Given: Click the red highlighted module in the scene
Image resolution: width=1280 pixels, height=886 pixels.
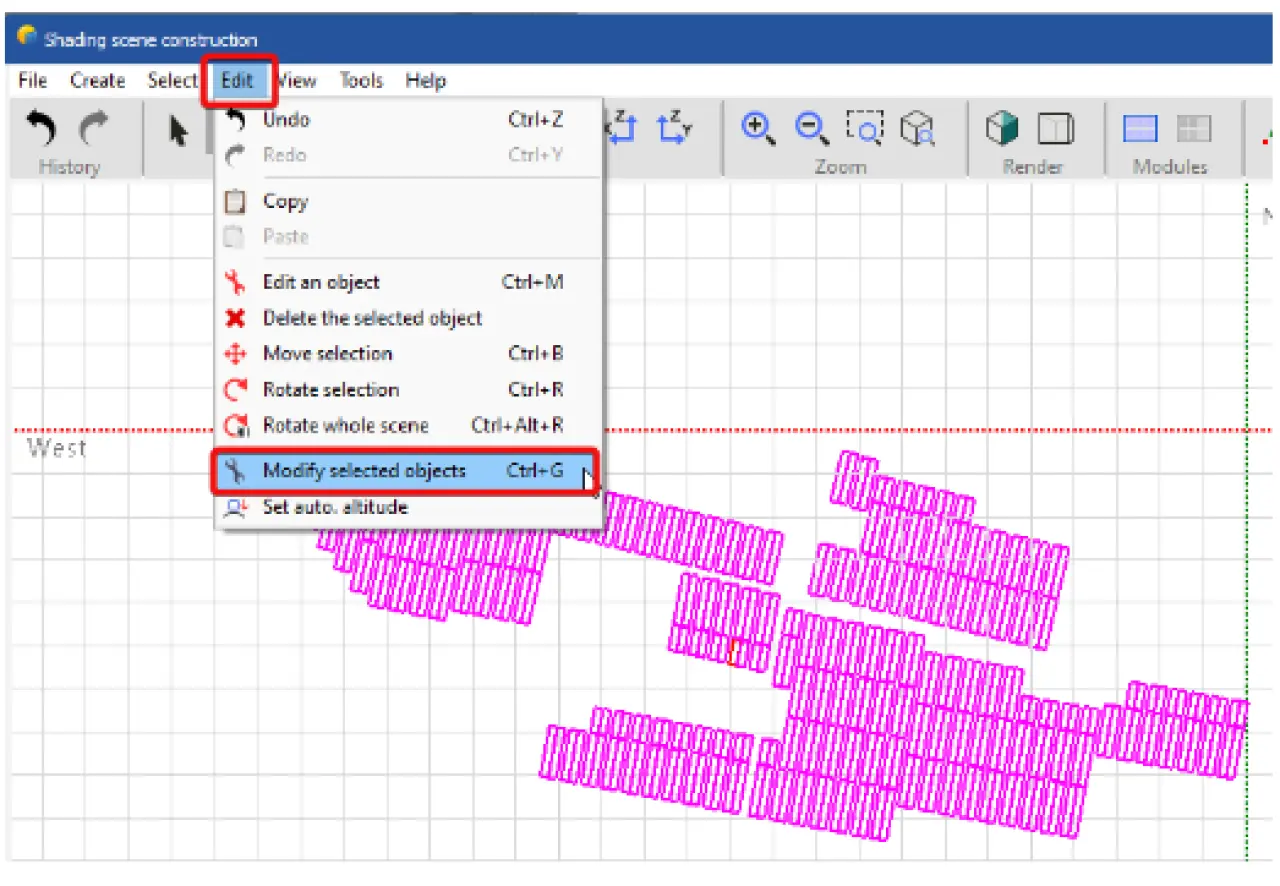Looking at the screenshot, I should tap(735, 652).
